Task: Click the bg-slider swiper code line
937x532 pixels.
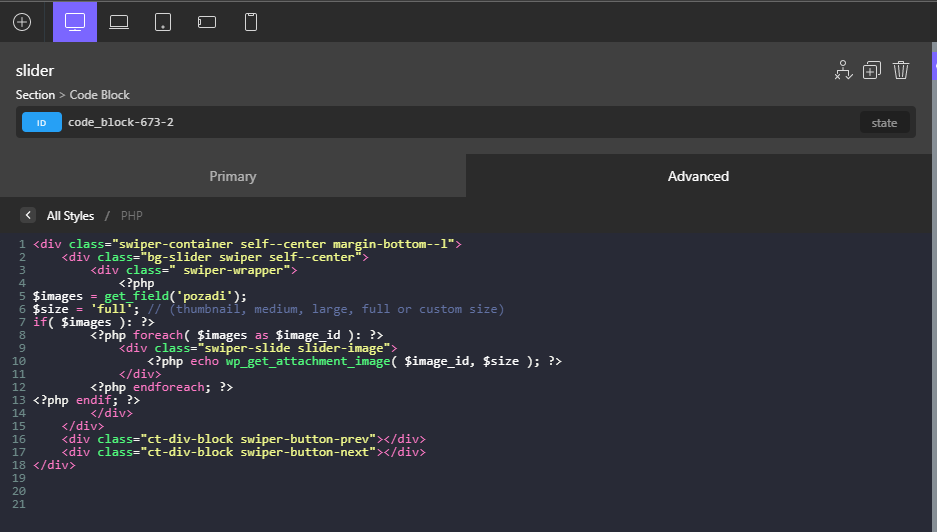Action: click(x=215, y=257)
